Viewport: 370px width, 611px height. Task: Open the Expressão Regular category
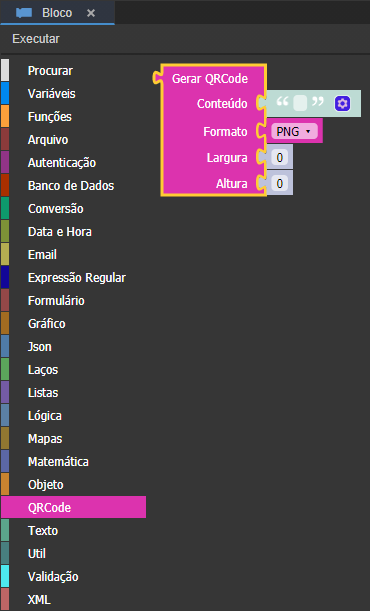pos(74,277)
